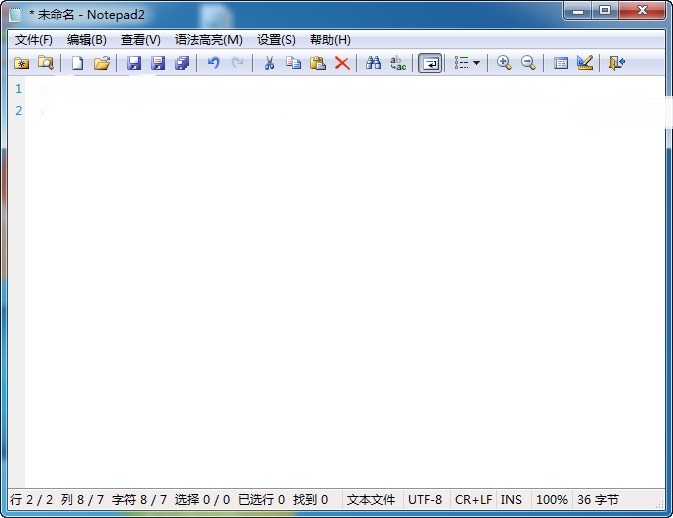The image size is (673, 518).
Task: Undo the last edit
Action: [x=213, y=64]
